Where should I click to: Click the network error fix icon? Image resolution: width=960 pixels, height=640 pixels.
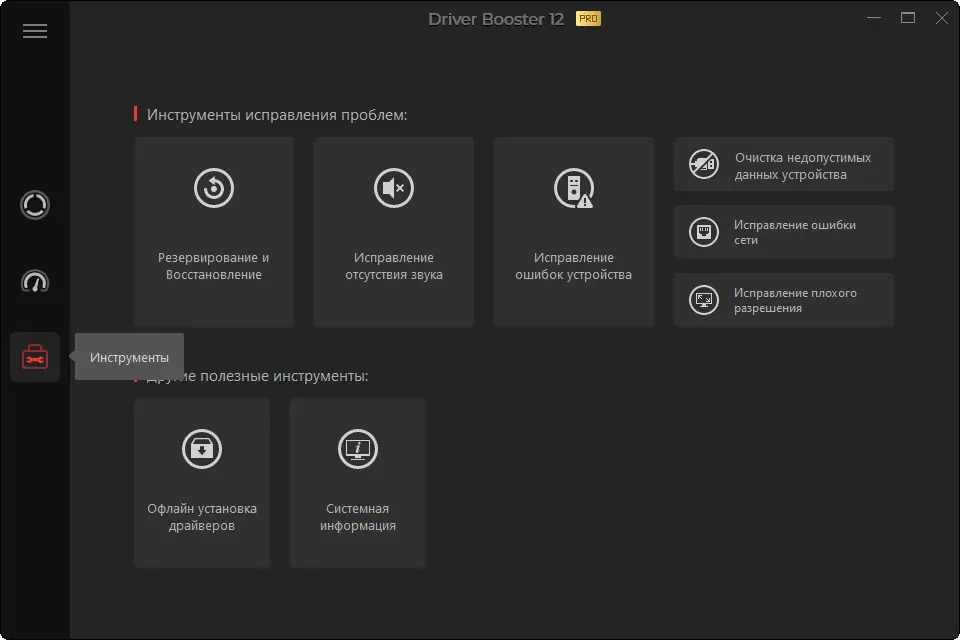[704, 232]
